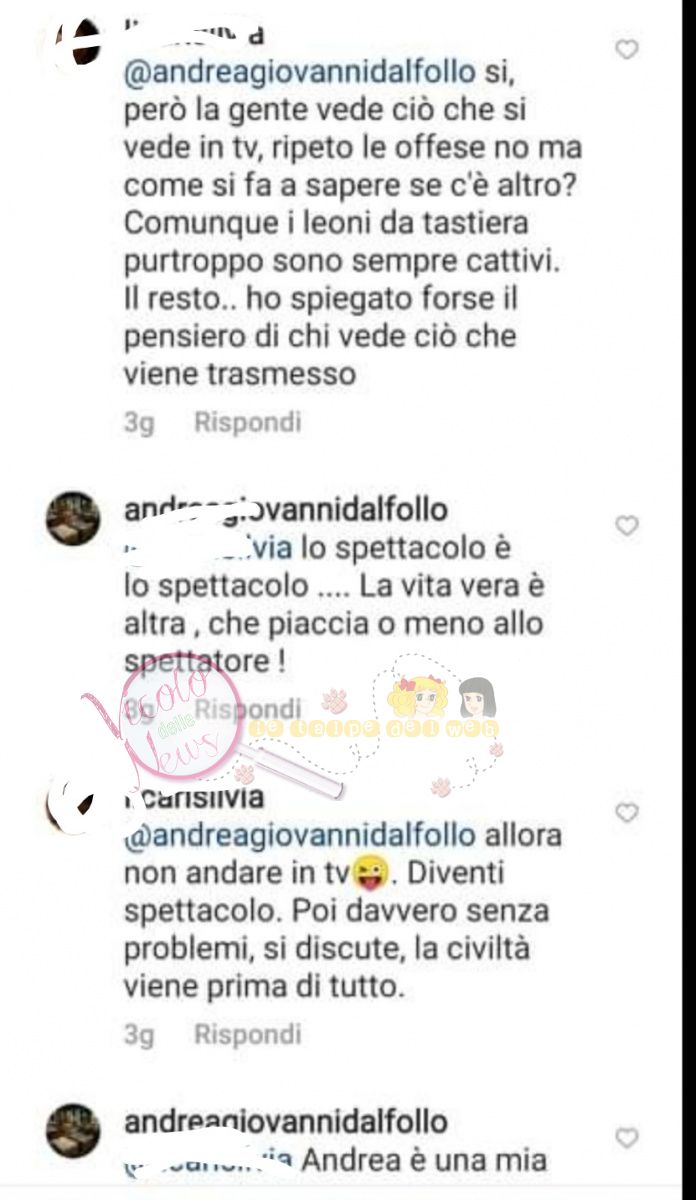Open avatar of andreagiovannidalfollo in second comment

73,520
